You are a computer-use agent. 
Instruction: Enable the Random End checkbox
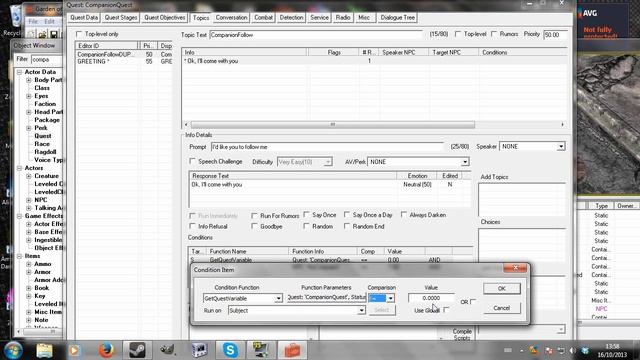click(347, 226)
